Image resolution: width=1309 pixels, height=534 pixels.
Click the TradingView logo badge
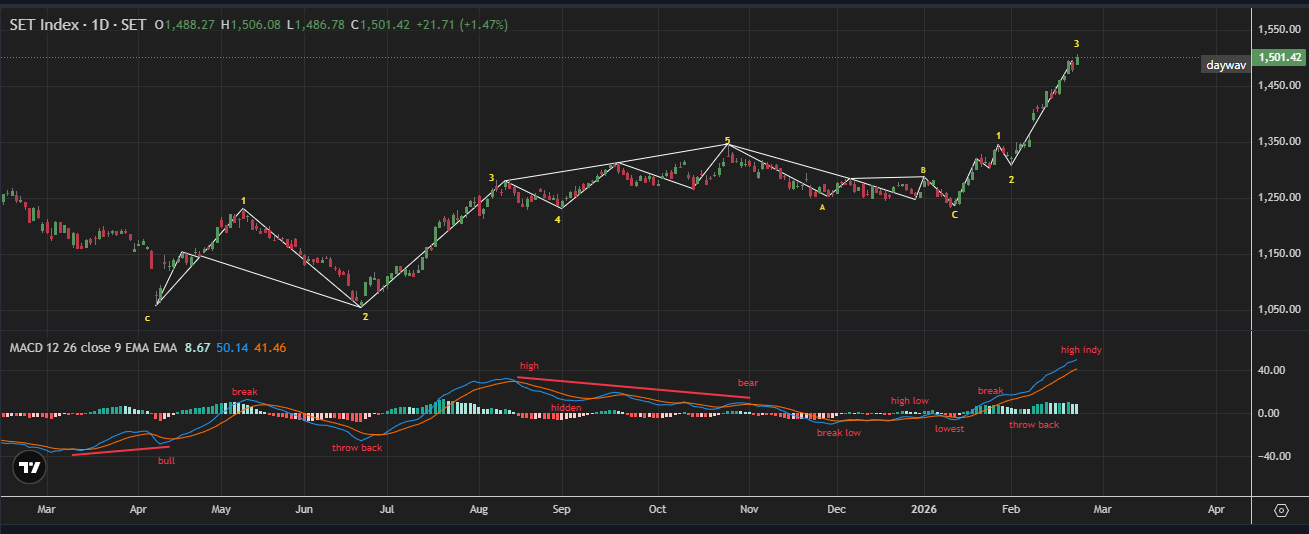[x=30, y=466]
